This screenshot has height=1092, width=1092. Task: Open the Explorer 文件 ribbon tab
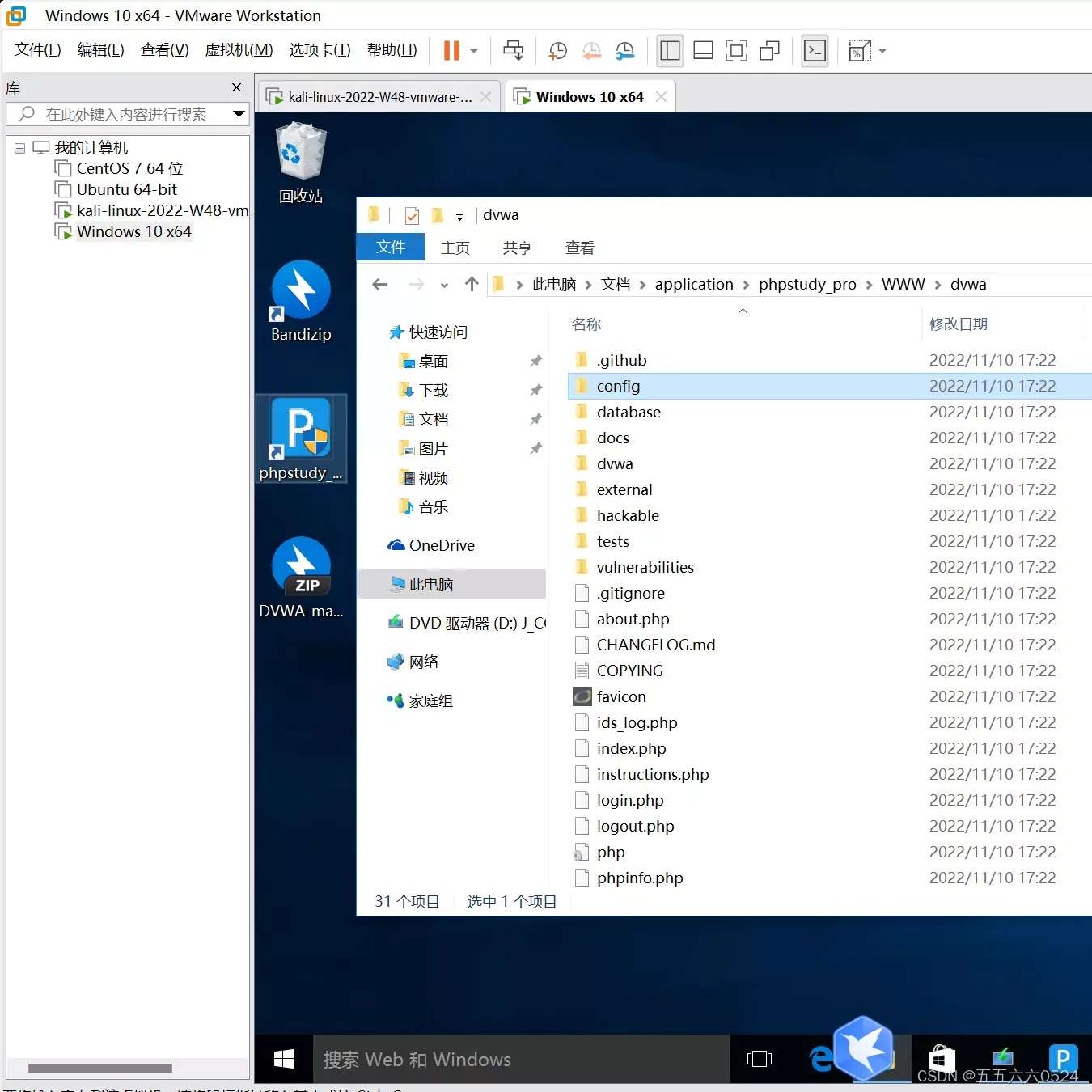391,247
